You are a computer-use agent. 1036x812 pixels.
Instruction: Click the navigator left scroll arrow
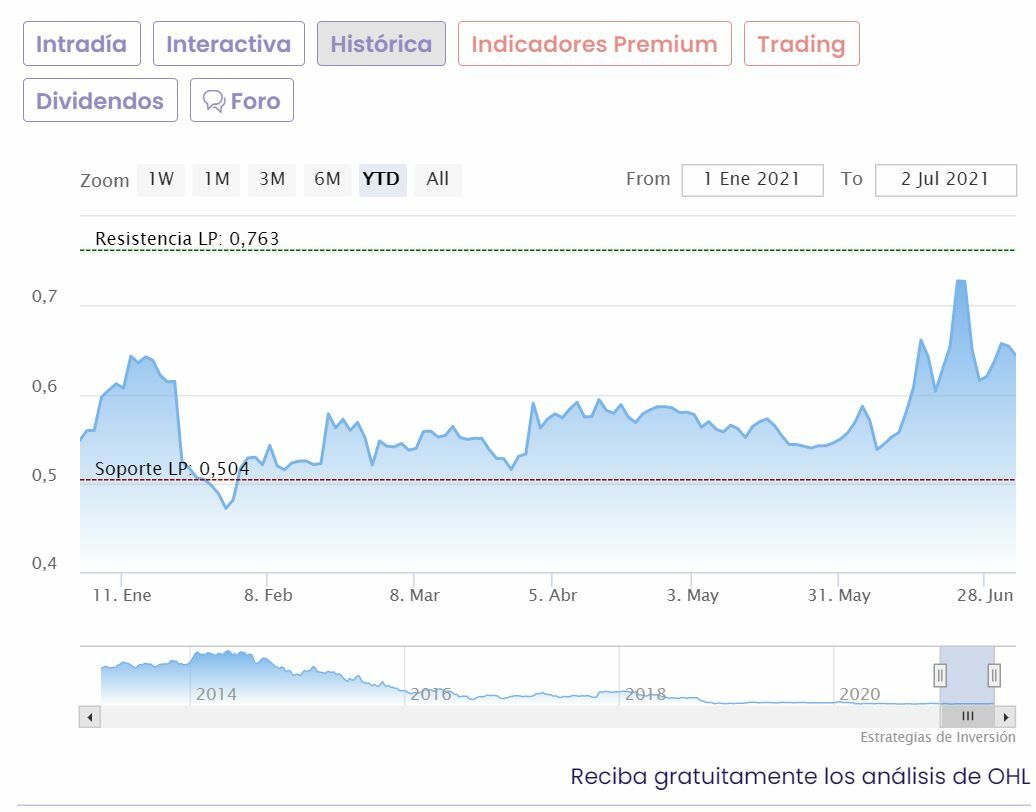click(89, 717)
